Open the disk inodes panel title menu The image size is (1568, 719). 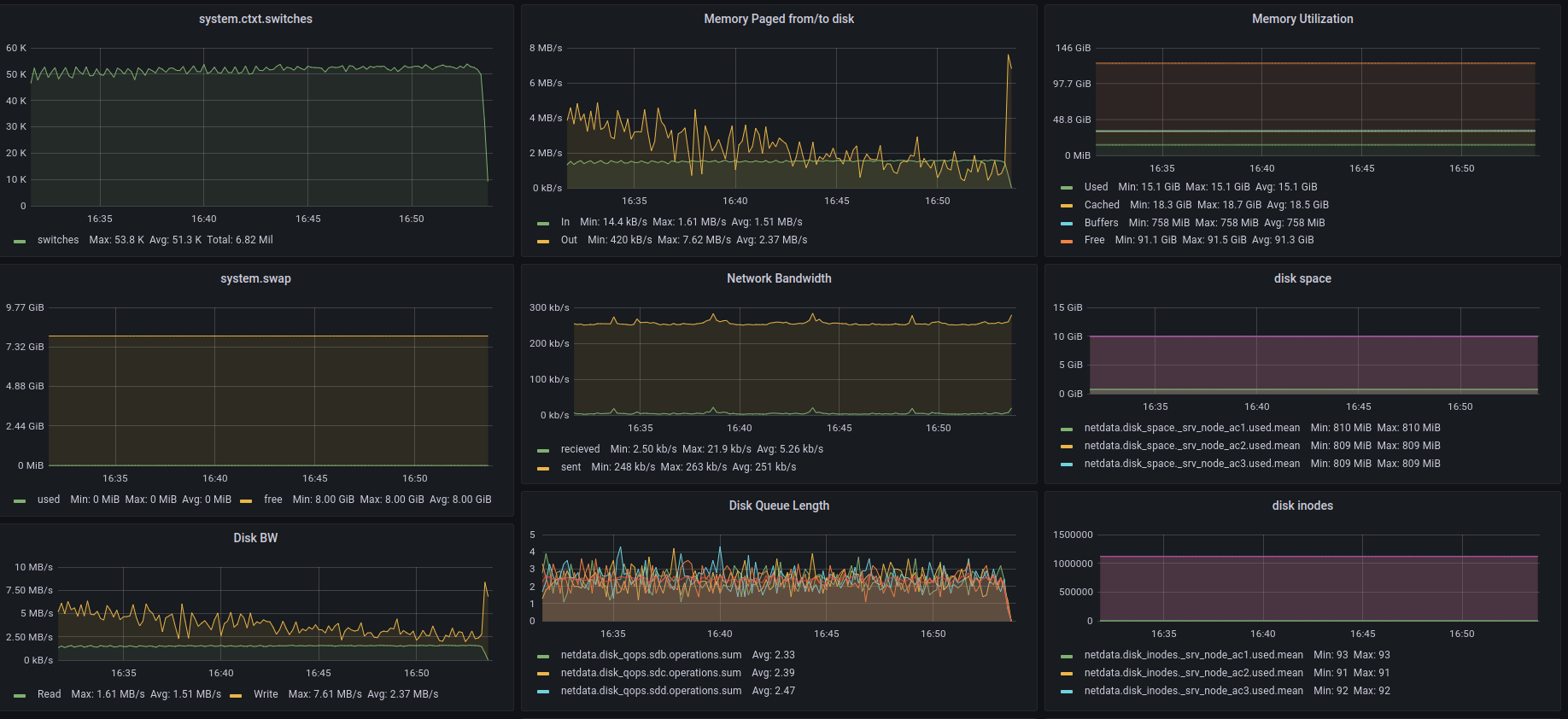click(x=1302, y=506)
